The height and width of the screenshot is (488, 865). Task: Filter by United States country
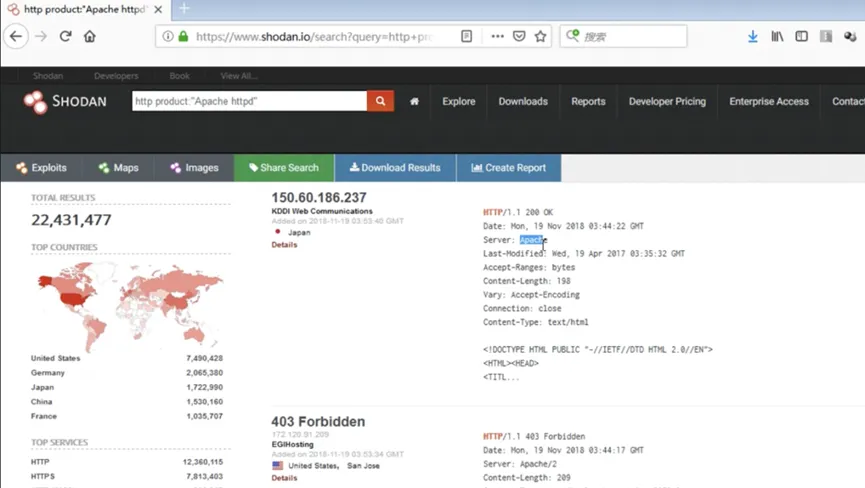tap(56, 358)
